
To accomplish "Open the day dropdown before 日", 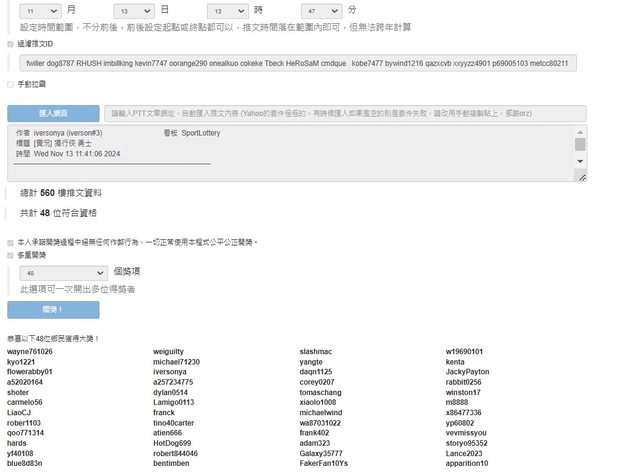I will pyautogui.click(x=135, y=9).
